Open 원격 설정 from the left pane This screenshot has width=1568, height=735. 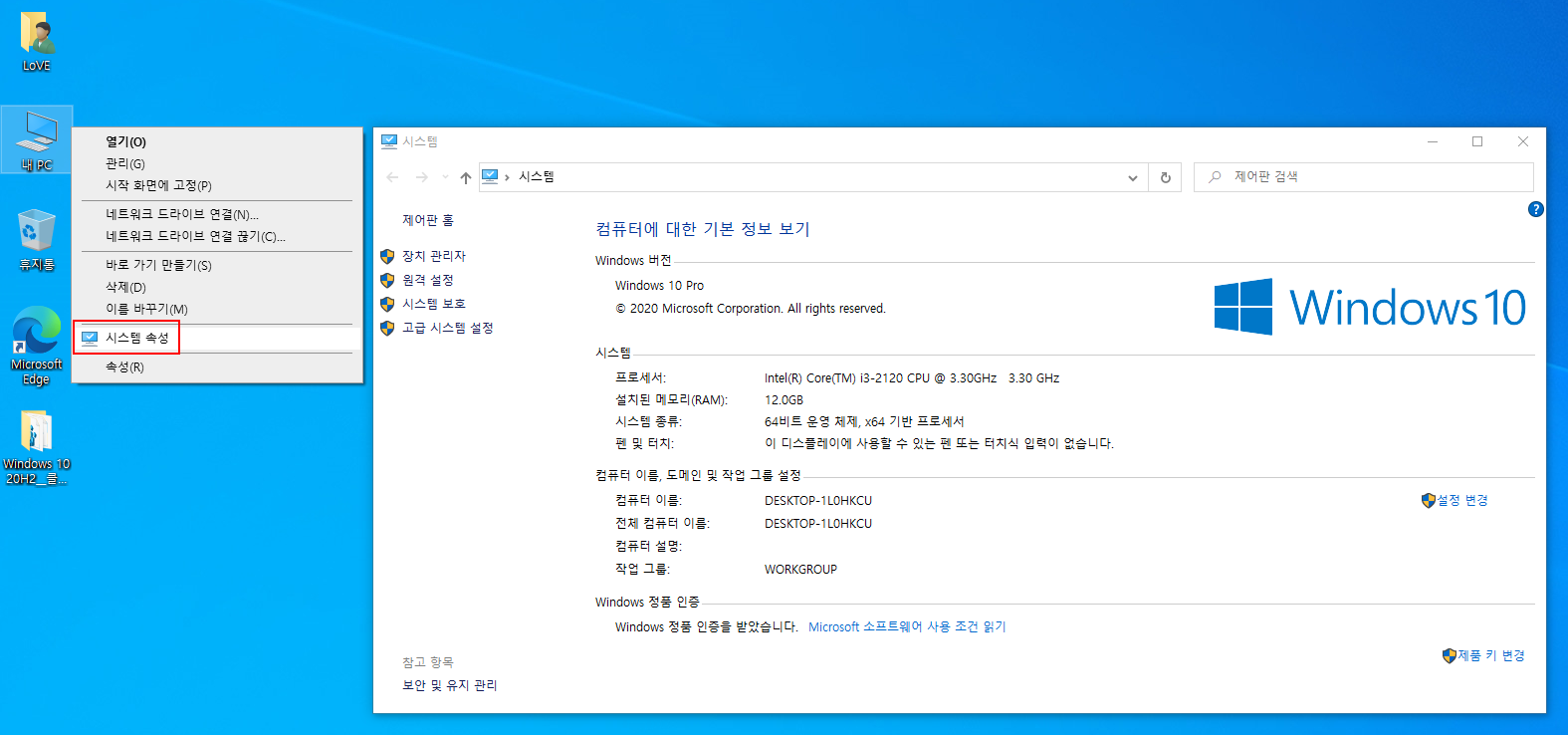(x=428, y=280)
